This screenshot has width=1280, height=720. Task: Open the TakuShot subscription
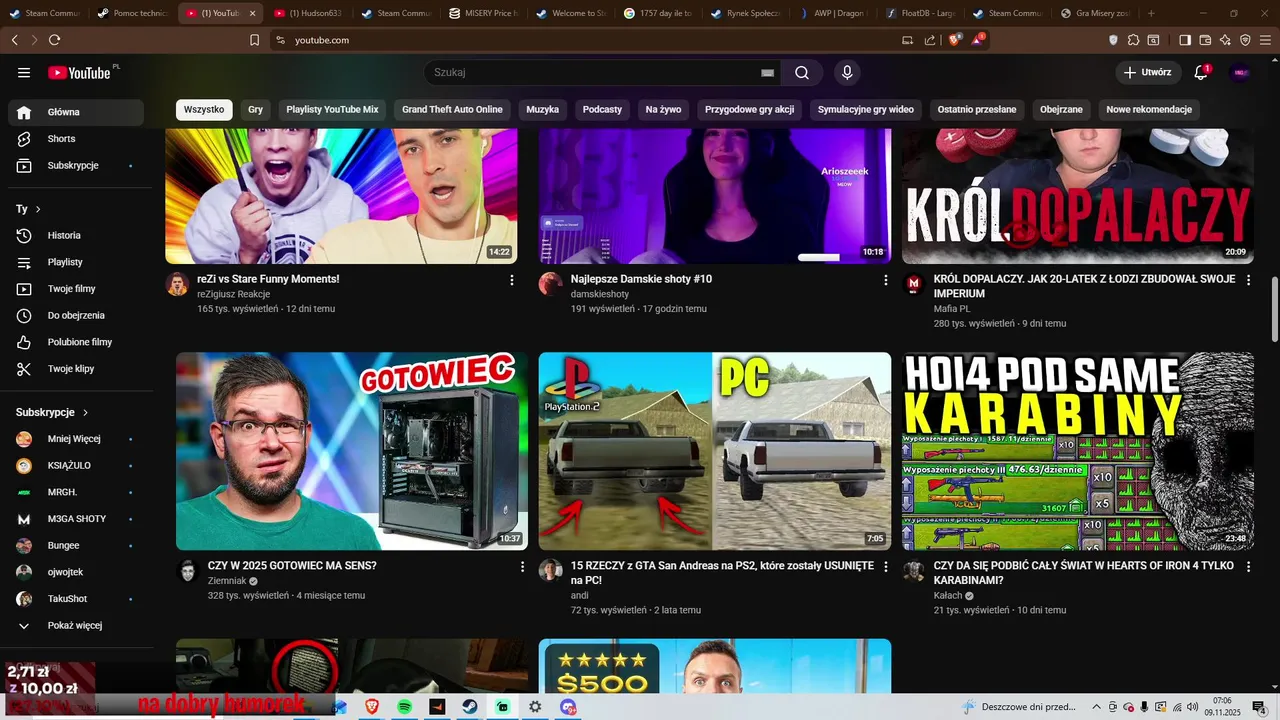[x=76, y=599]
